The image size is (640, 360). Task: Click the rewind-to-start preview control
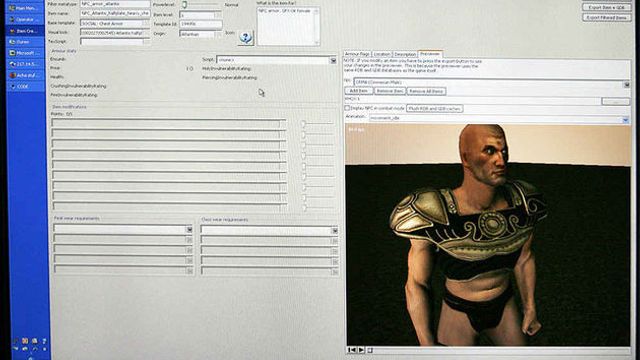click(x=351, y=350)
